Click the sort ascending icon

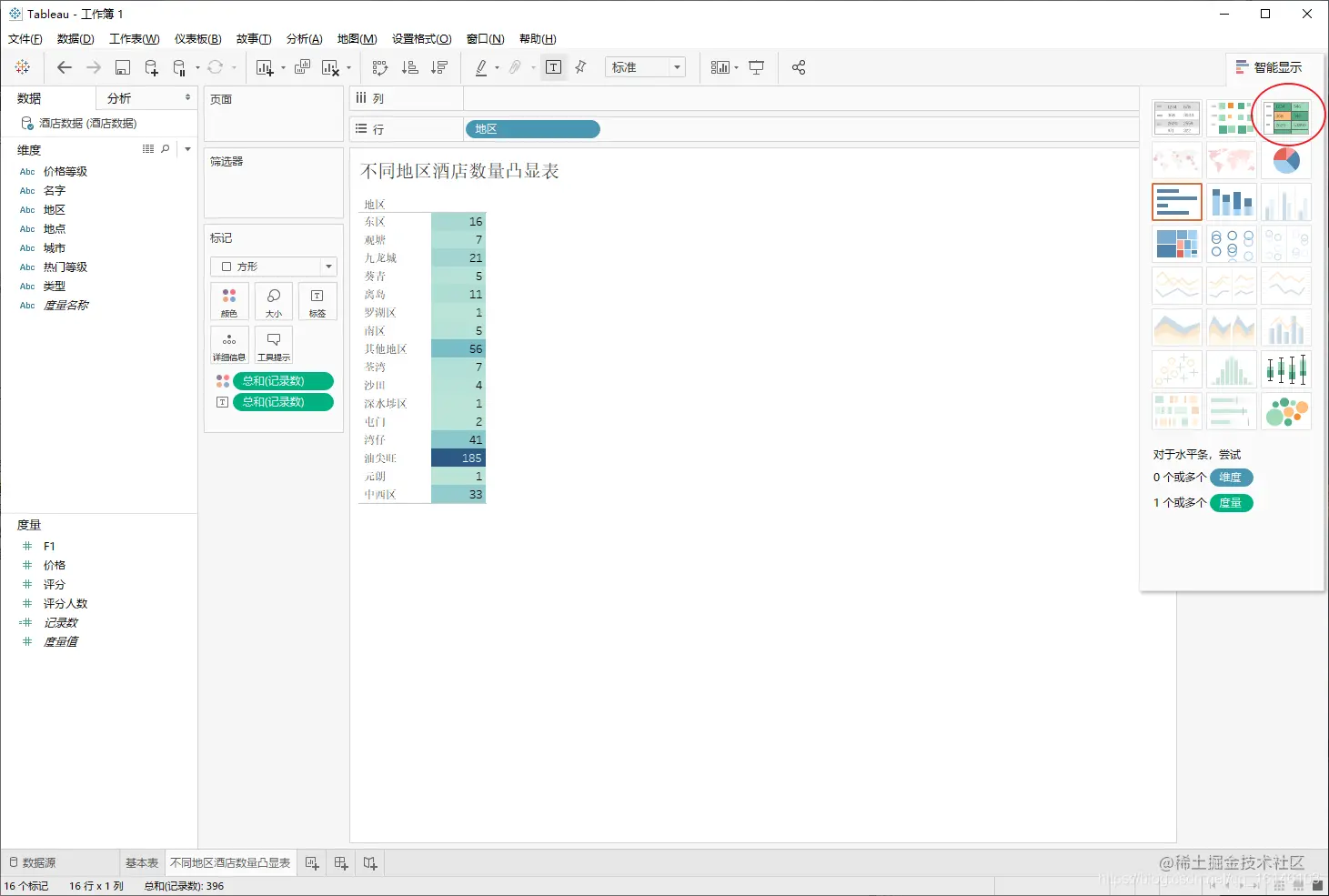410,67
